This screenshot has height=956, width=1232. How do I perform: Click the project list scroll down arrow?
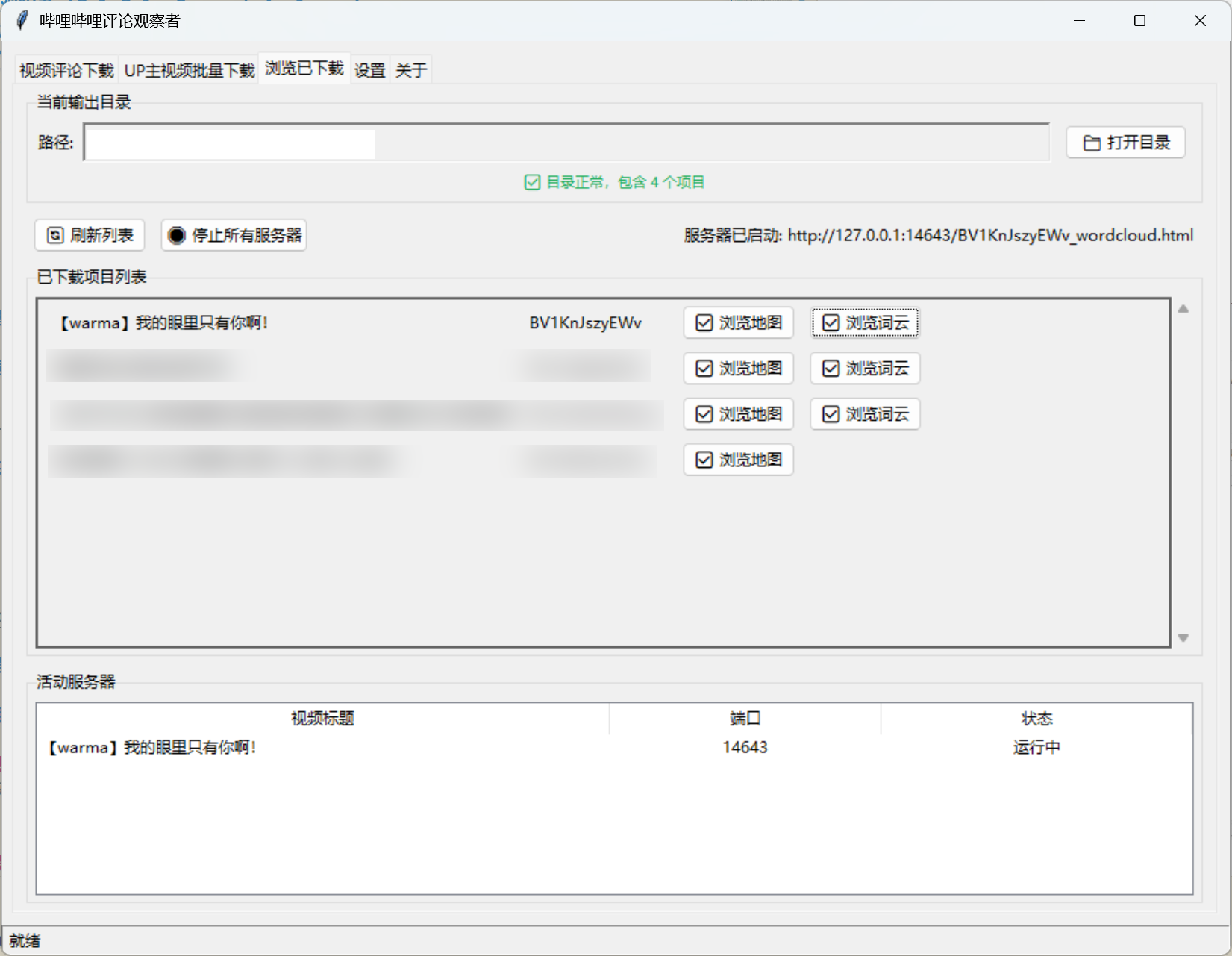[x=1183, y=637]
